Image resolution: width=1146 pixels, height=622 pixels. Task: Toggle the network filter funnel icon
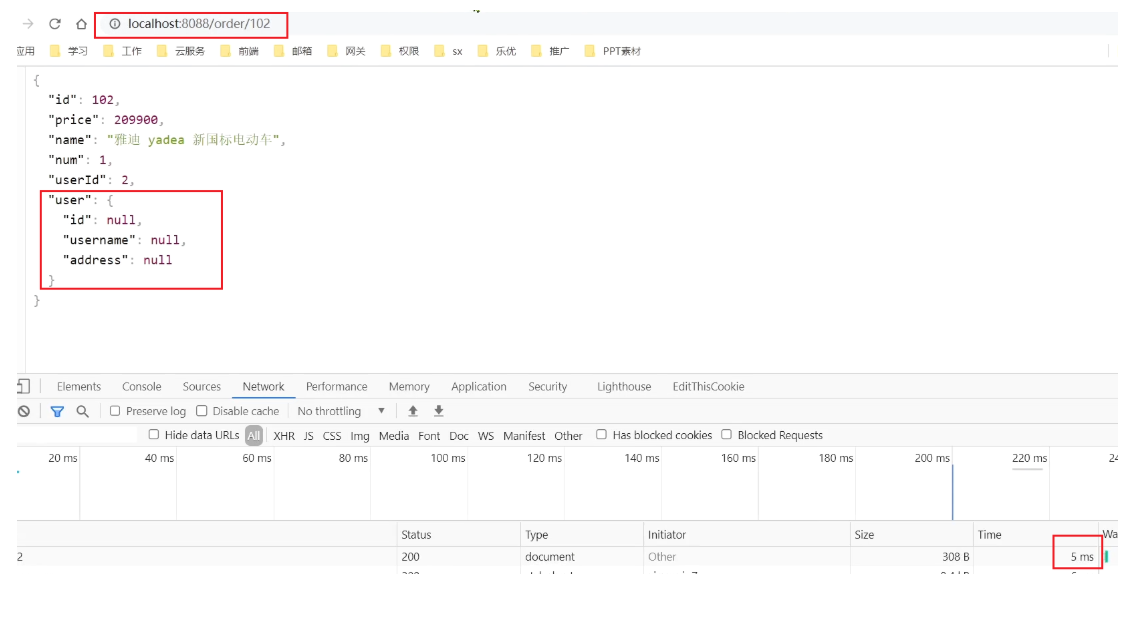click(57, 411)
